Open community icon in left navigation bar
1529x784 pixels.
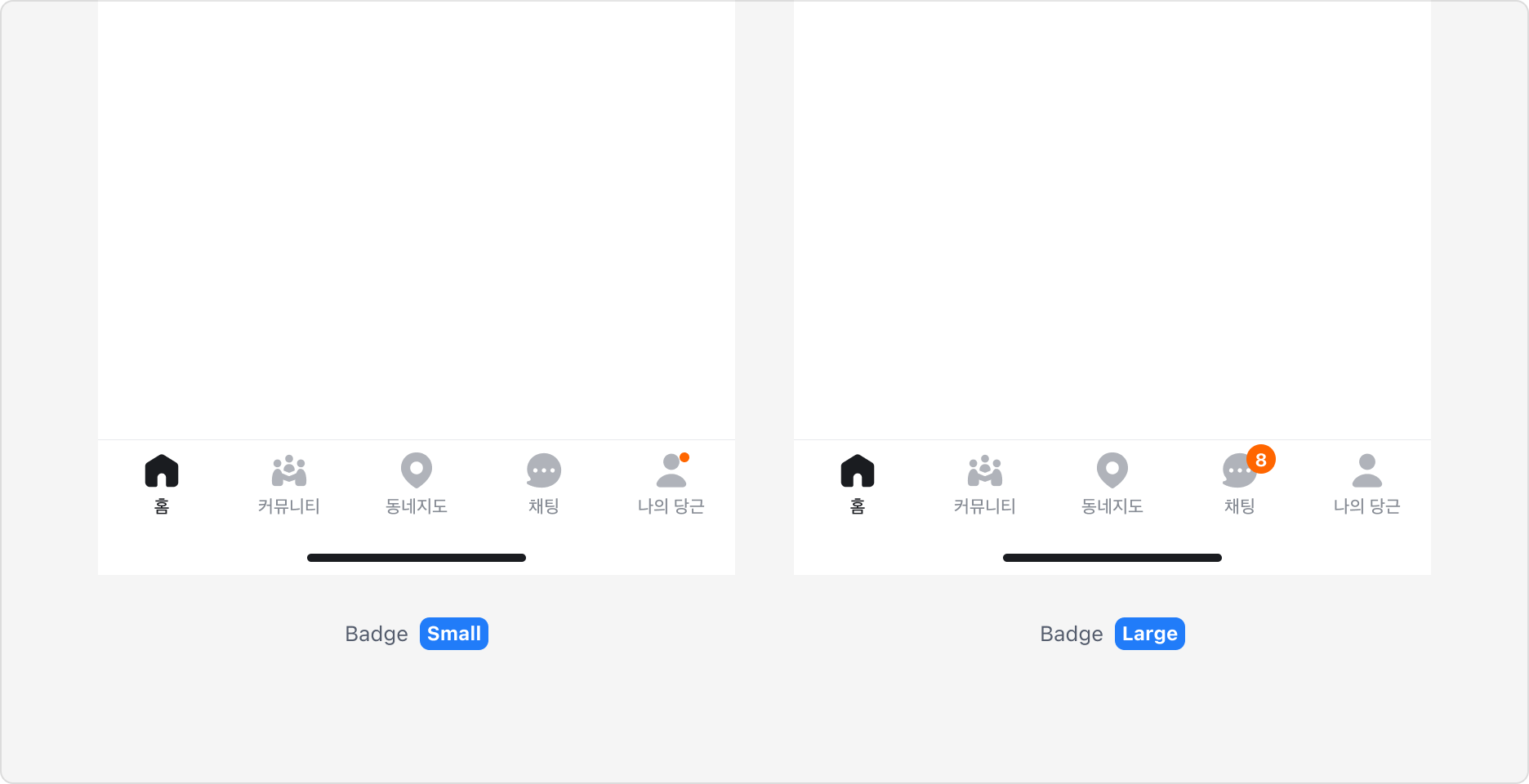(x=289, y=470)
